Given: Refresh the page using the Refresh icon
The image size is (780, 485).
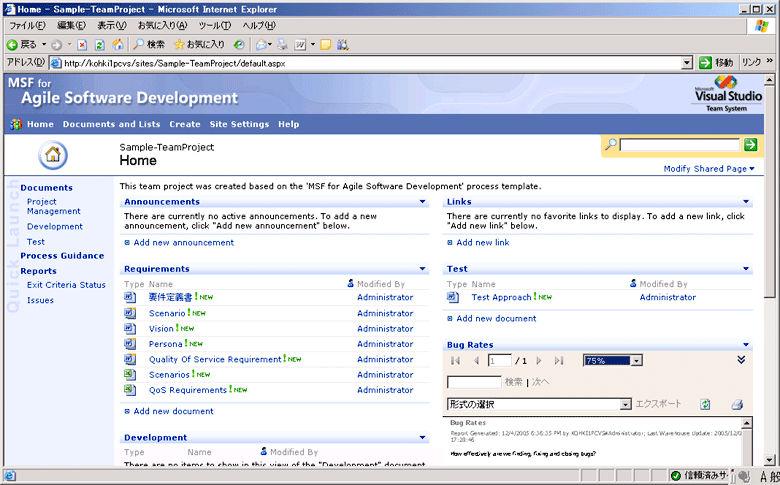Looking at the screenshot, I should pyautogui.click(x=99, y=45).
